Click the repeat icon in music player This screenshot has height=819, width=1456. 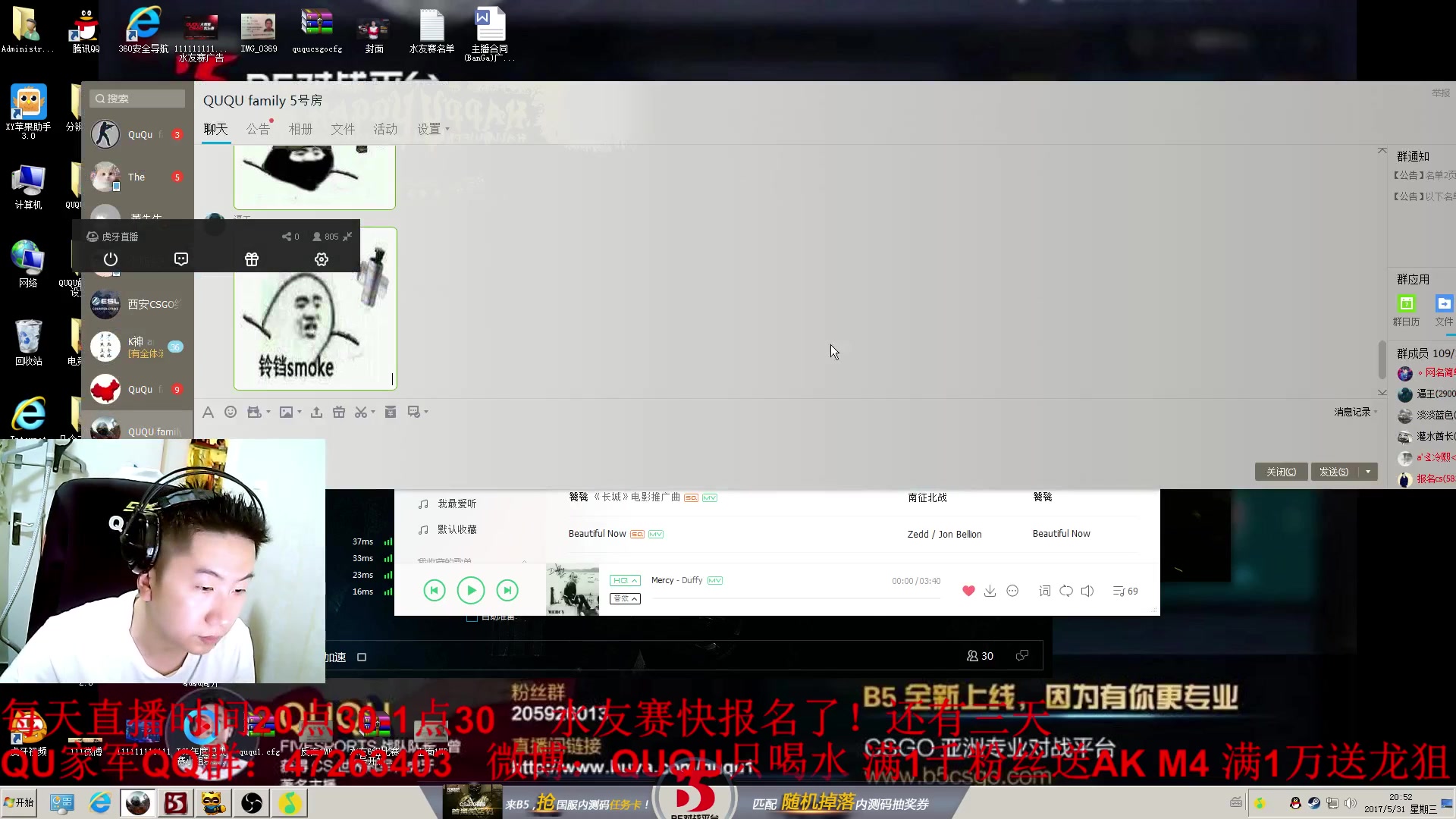[x=1066, y=591]
